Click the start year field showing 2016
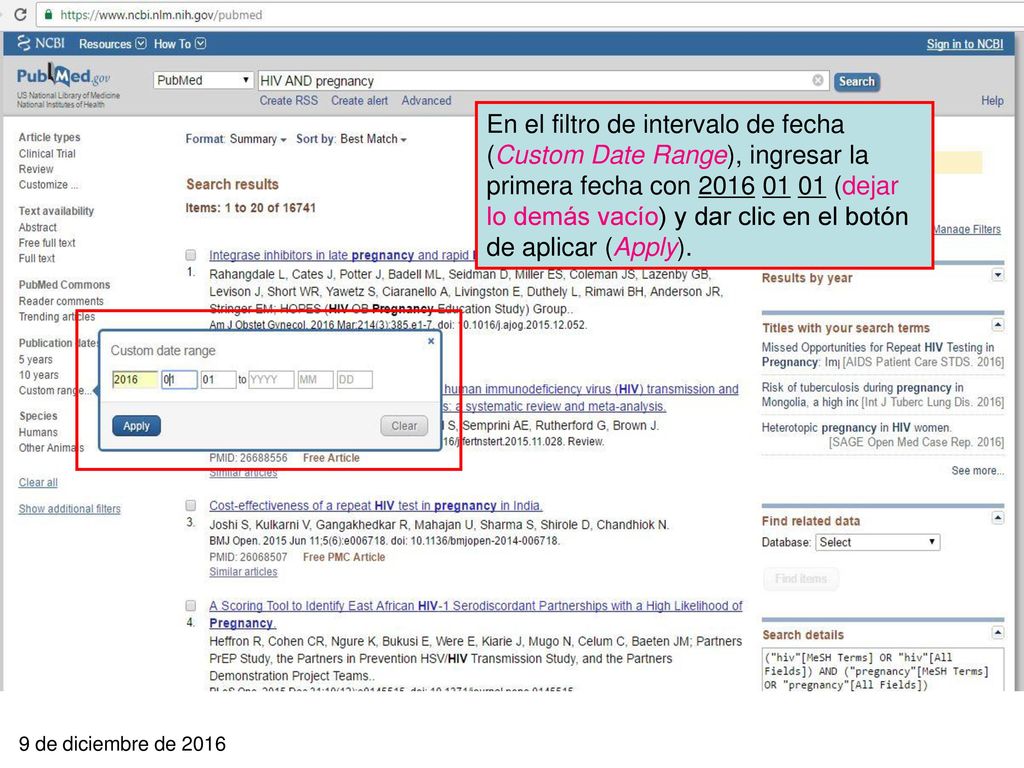The image size is (1024, 768). [x=135, y=379]
